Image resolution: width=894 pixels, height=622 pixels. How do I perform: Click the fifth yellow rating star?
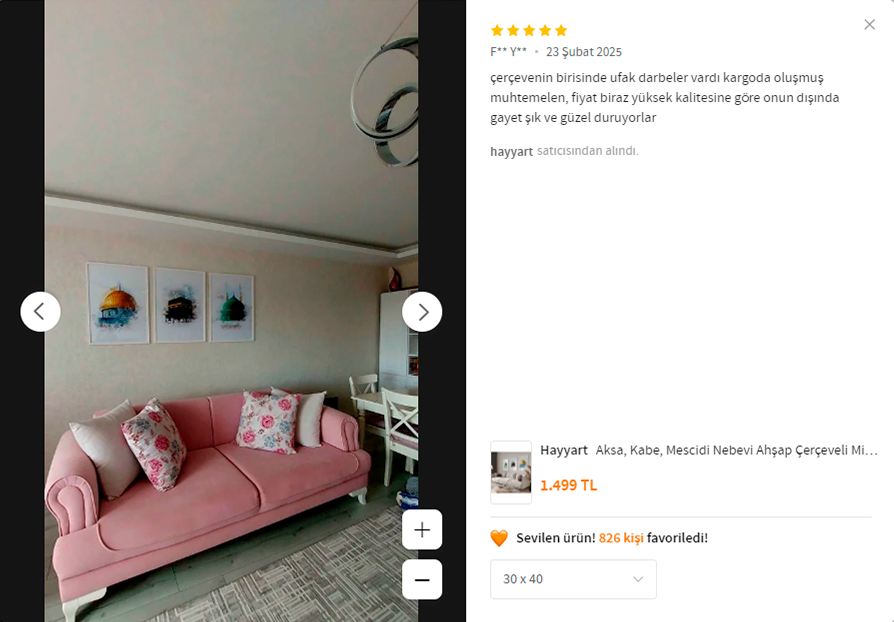[561, 30]
